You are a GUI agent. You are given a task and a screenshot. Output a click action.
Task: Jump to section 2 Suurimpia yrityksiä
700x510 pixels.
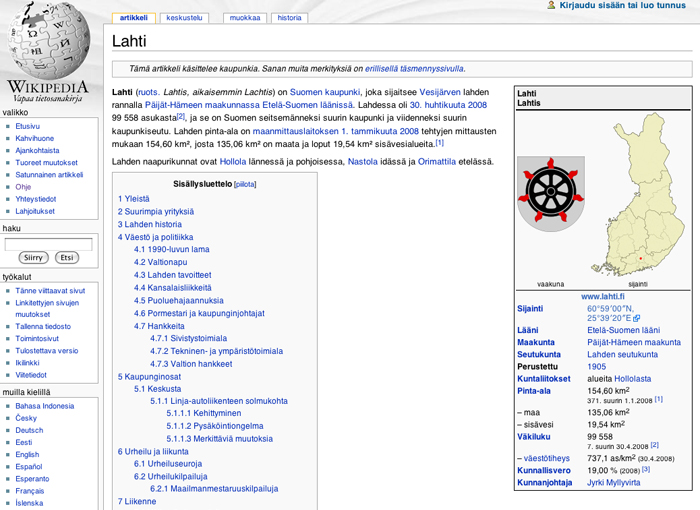coord(156,212)
